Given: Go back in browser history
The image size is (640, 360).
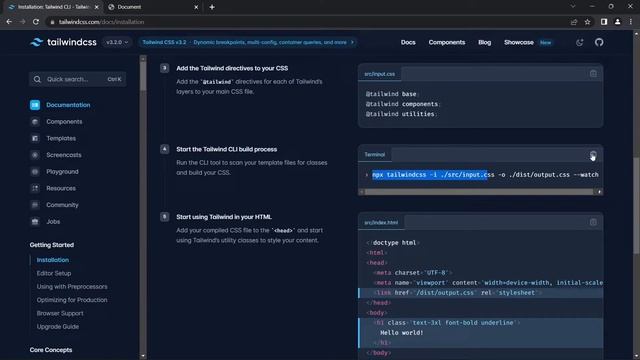Looking at the screenshot, I should pos(9,22).
